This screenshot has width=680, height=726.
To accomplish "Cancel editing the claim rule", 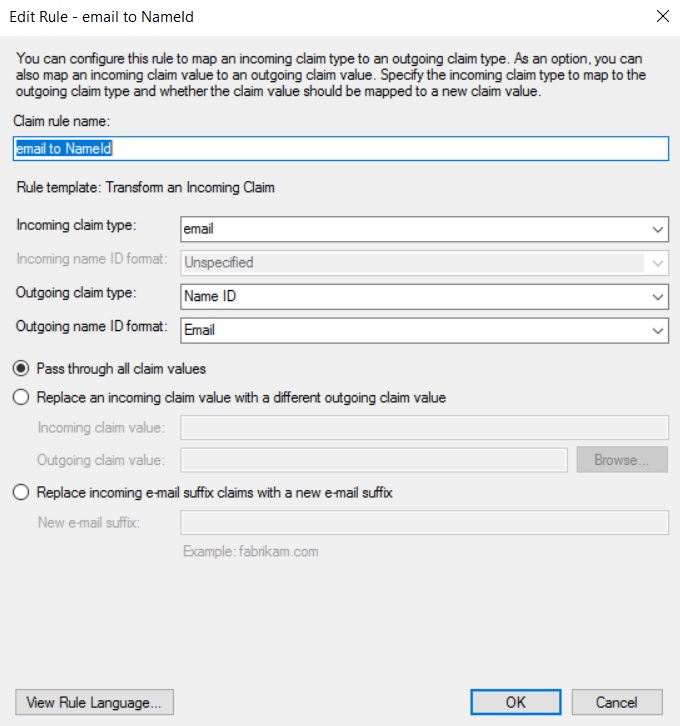I will [x=616, y=702].
